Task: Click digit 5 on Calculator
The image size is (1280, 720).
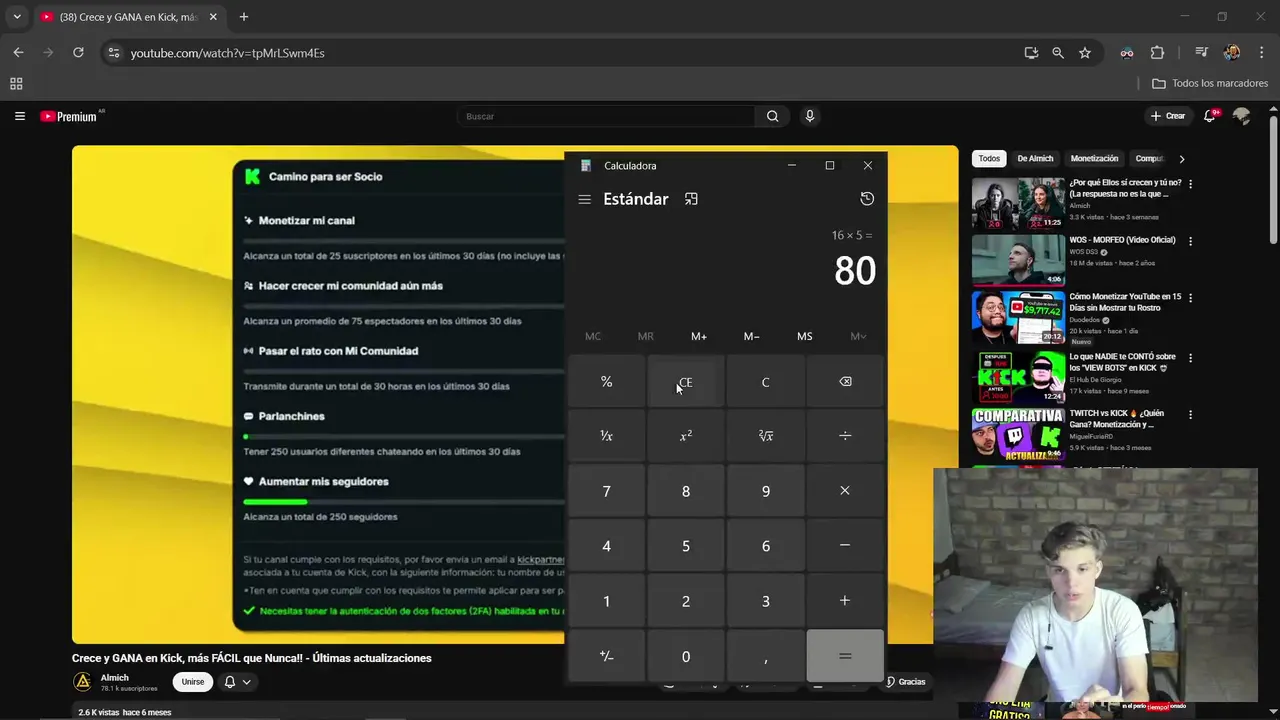Action: click(686, 546)
